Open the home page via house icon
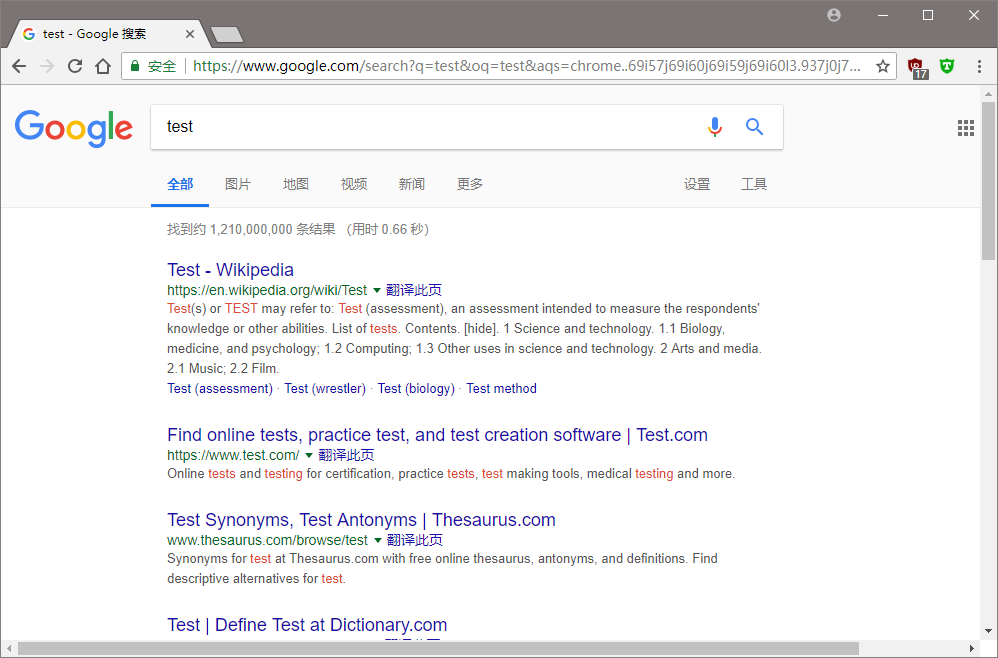 click(103, 66)
